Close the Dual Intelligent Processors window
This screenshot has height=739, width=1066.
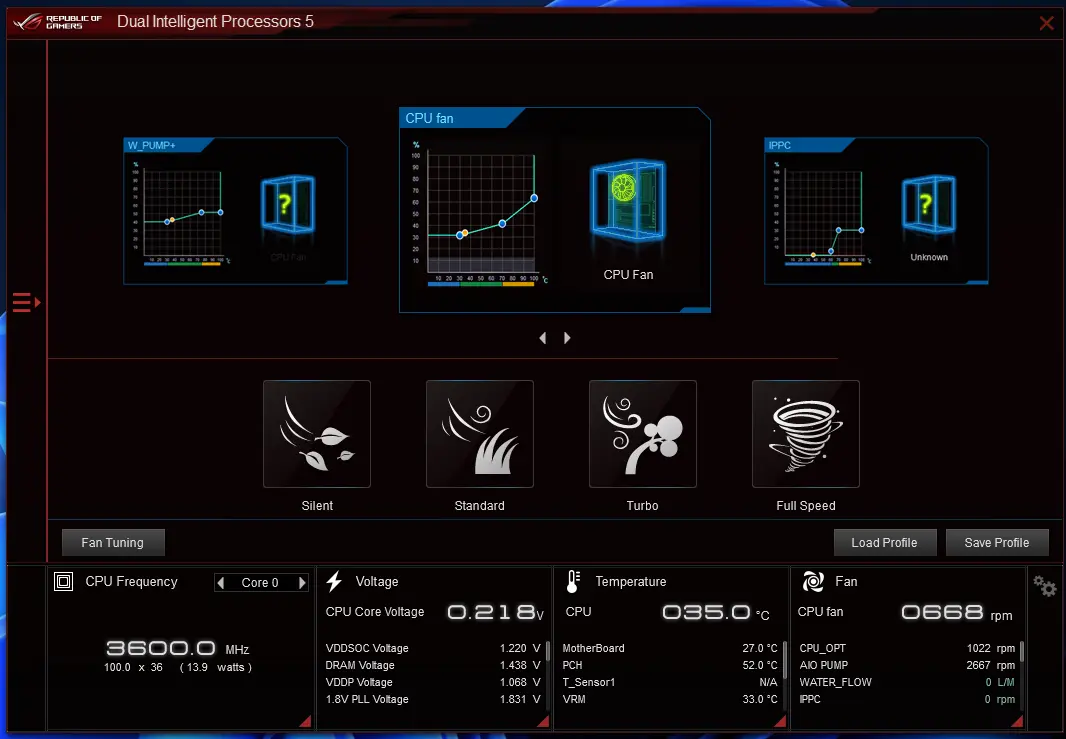click(x=1046, y=23)
